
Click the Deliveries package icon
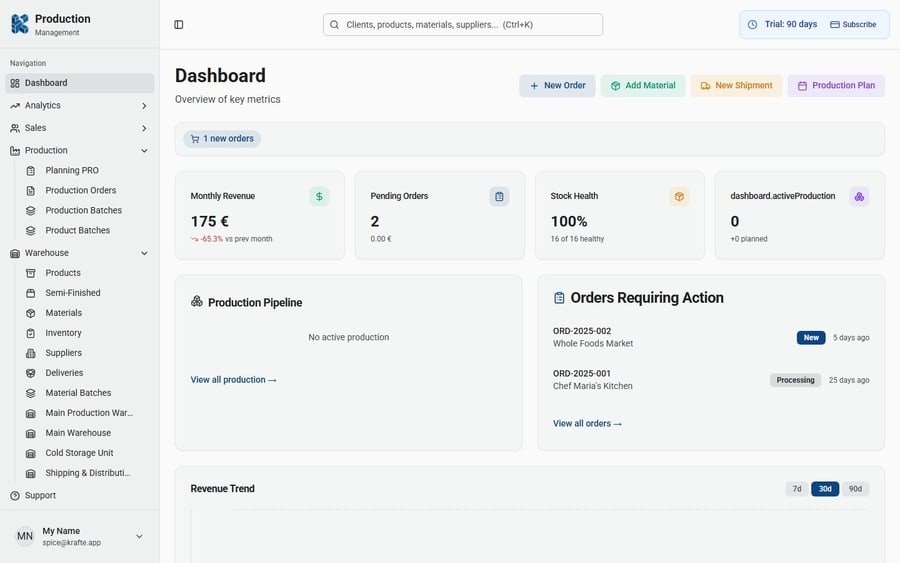(x=31, y=373)
